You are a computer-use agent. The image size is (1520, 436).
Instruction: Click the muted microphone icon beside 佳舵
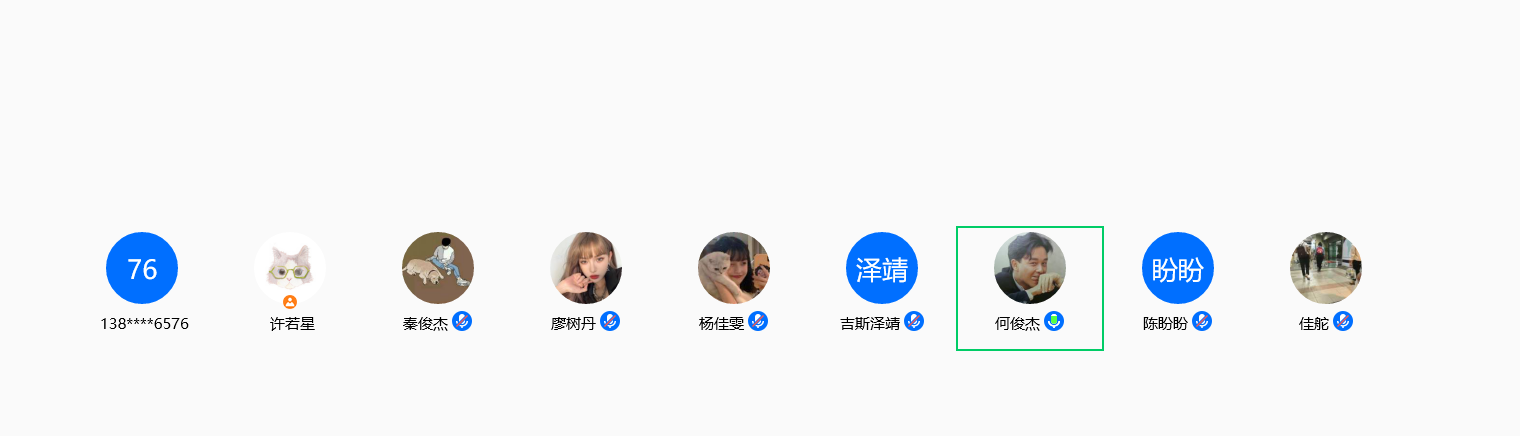point(1343,321)
